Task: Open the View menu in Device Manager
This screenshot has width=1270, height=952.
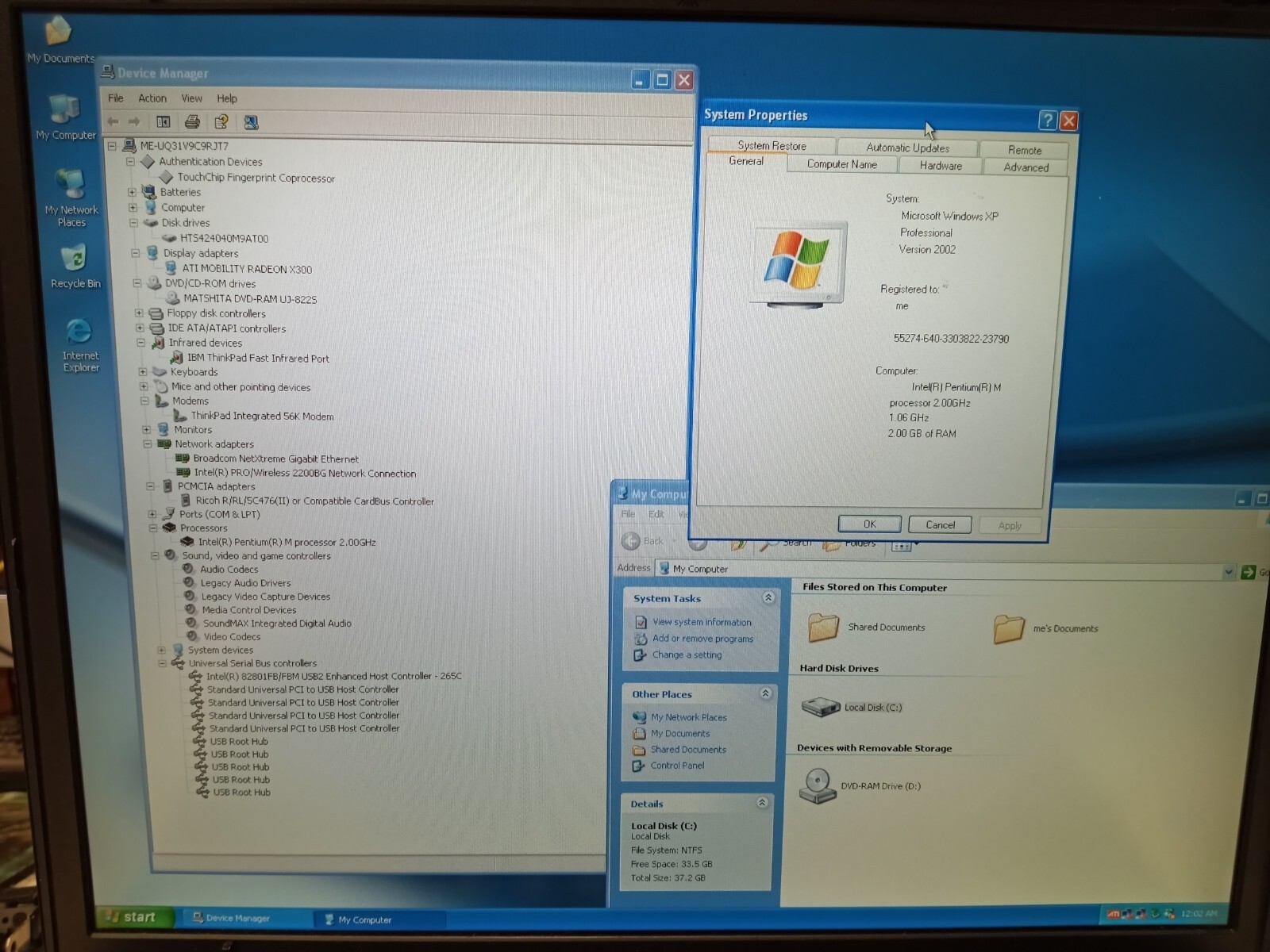Action: click(x=191, y=98)
